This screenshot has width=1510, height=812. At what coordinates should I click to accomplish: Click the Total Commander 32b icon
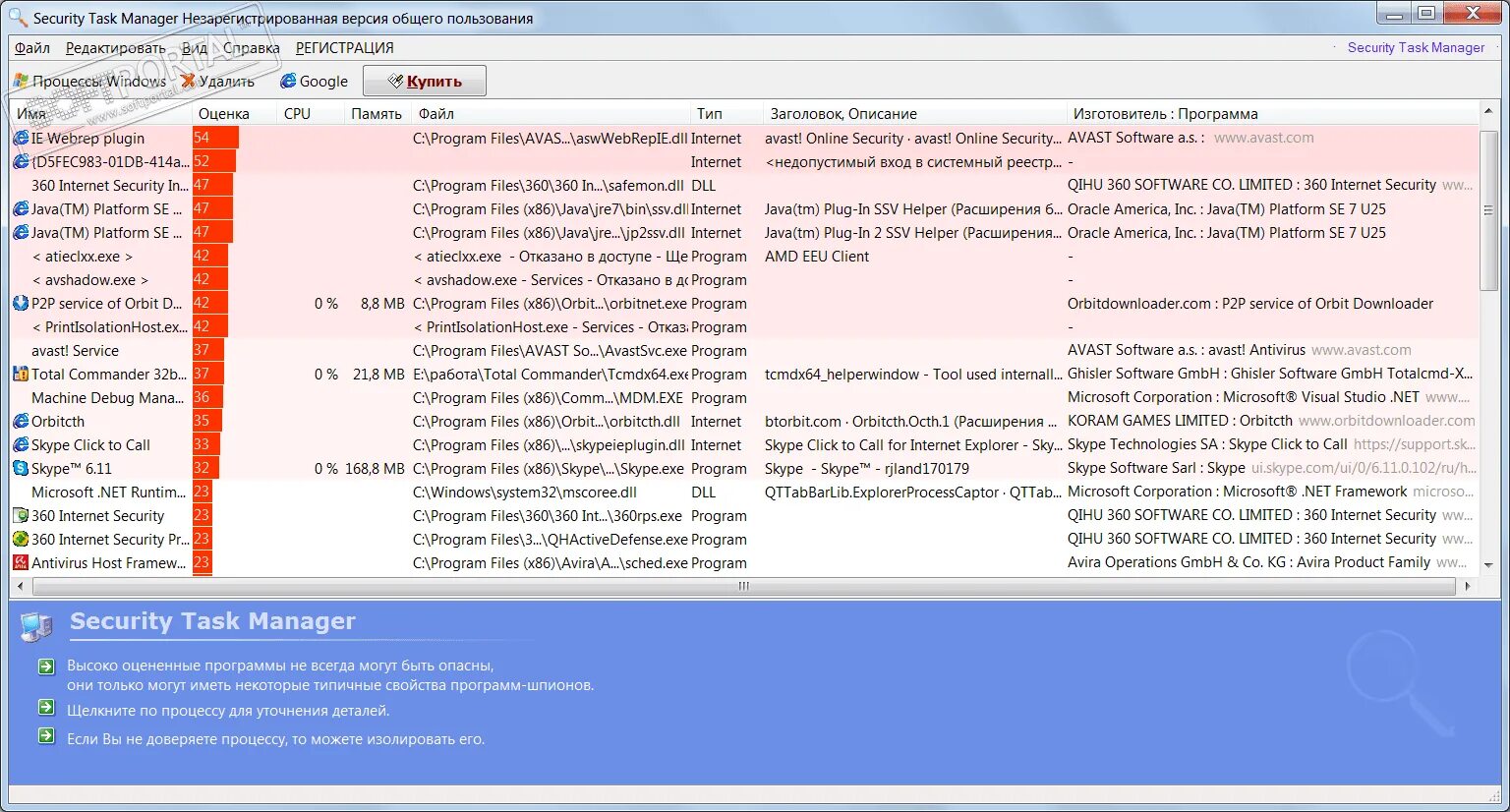pyautogui.click(x=21, y=375)
